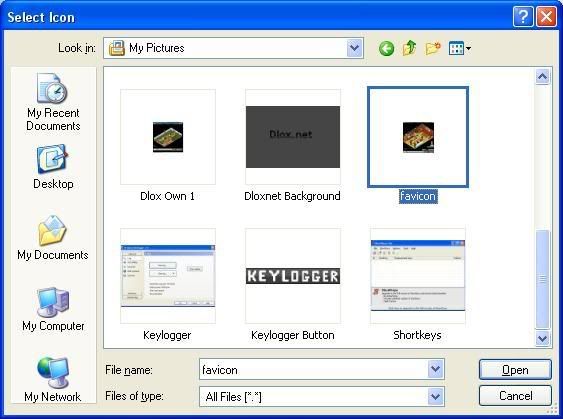563x419 pixels.
Task: Open My Recent Documents in the places bar
Action: click(x=53, y=102)
